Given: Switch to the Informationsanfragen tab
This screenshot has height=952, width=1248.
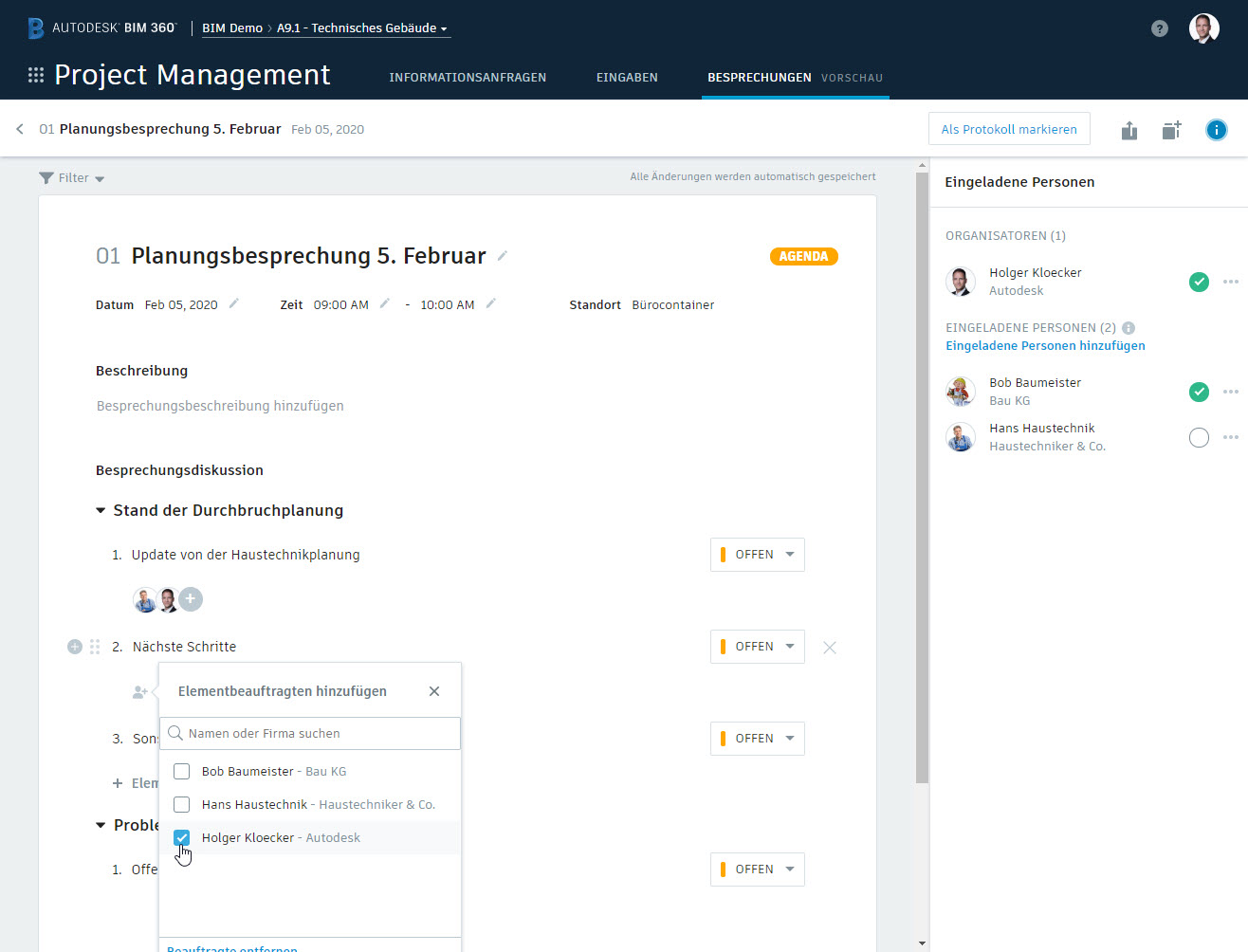Looking at the screenshot, I should (468, 78).
